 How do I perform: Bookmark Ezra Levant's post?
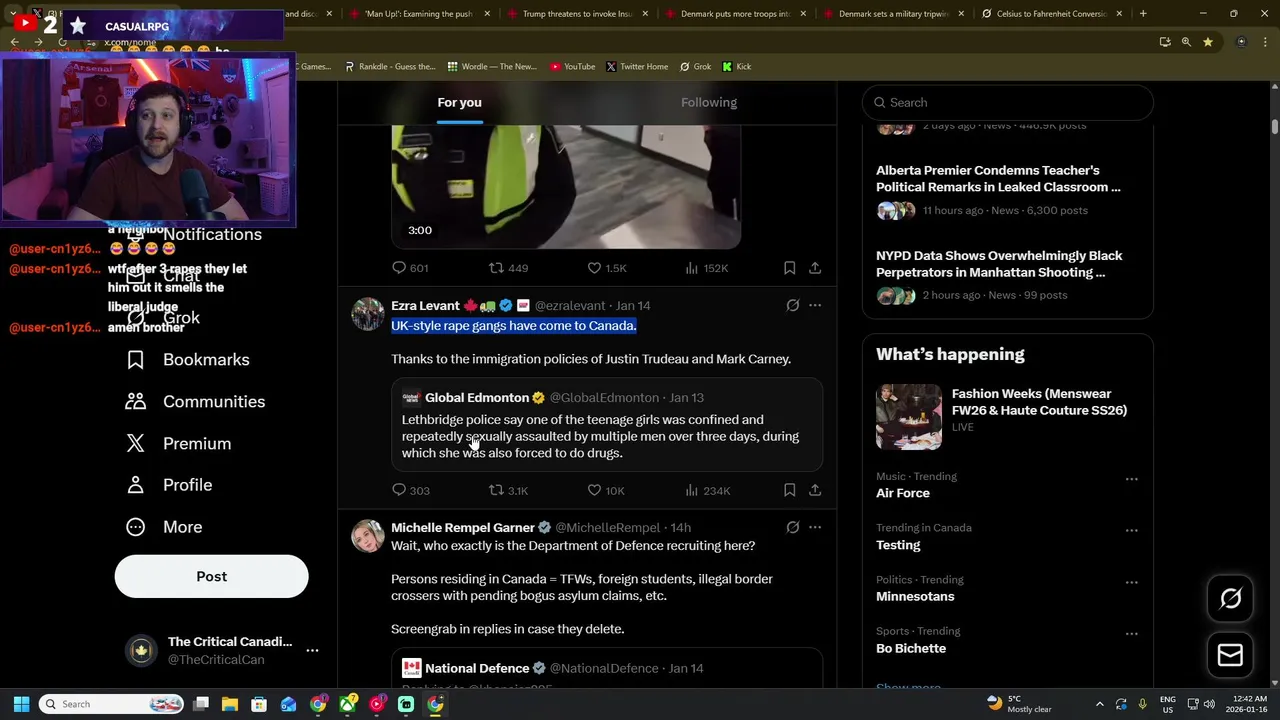pyautogui.click(x=789, y=490)
